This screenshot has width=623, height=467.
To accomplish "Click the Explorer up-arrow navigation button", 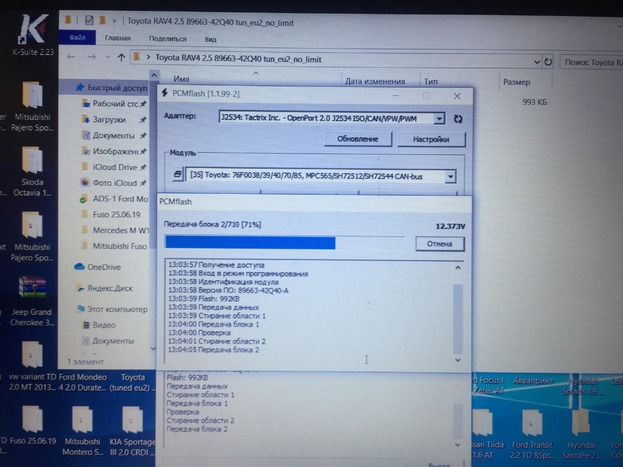I will point(121,57).
